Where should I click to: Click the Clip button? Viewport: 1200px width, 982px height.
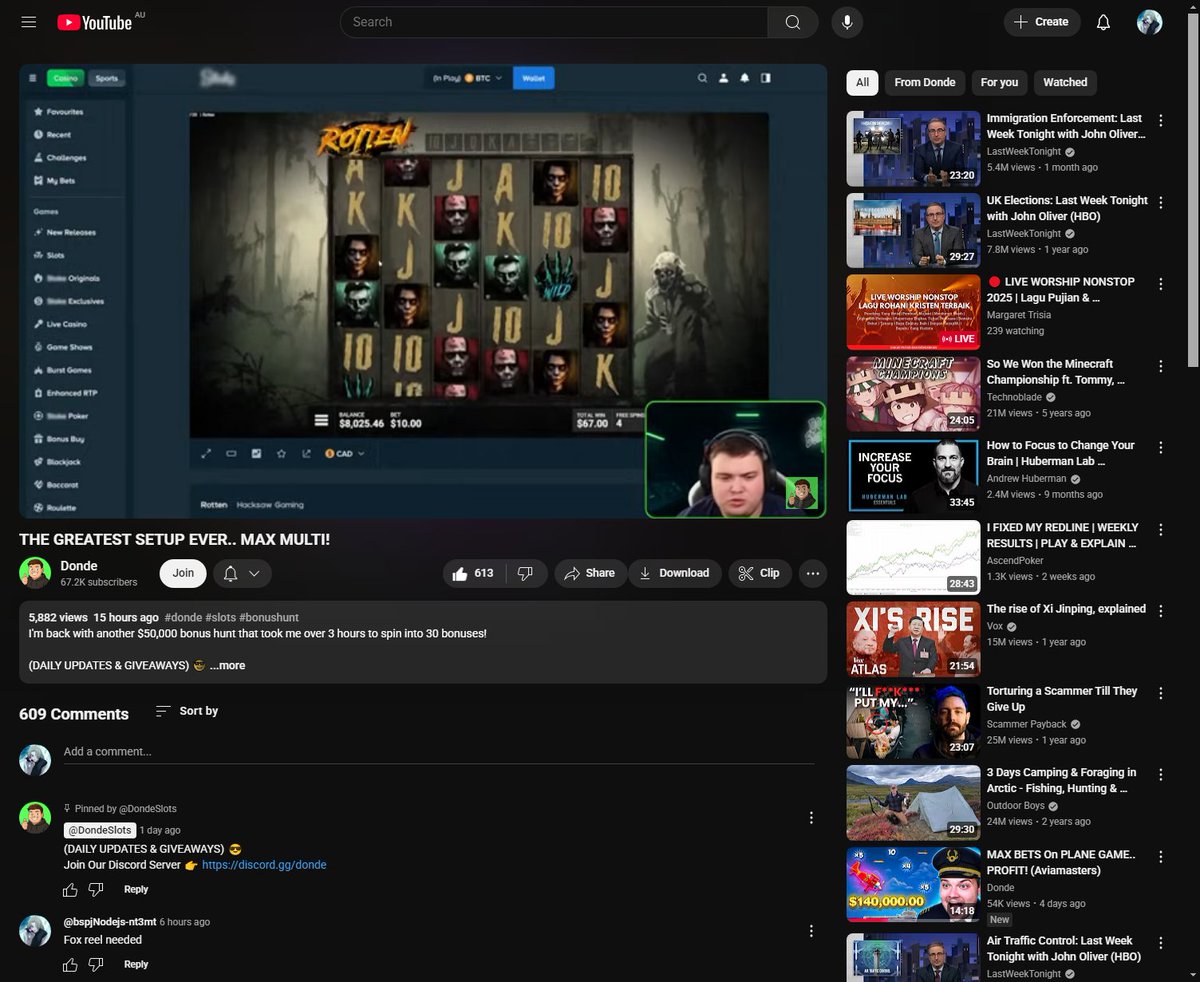click(x=760, y=573)
